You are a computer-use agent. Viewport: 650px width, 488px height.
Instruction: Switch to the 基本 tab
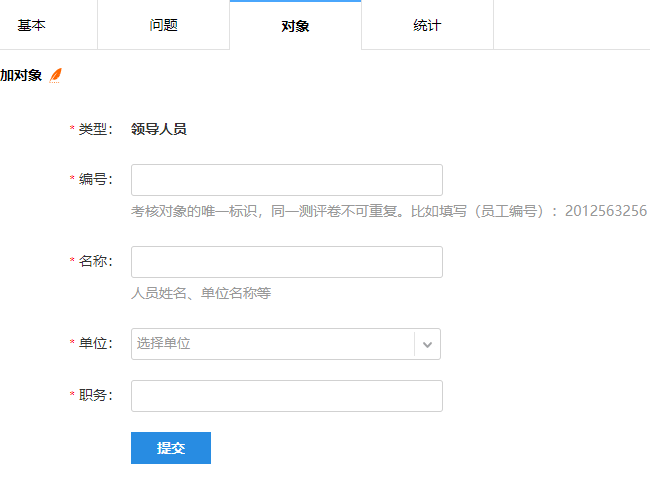pos(32,25)
